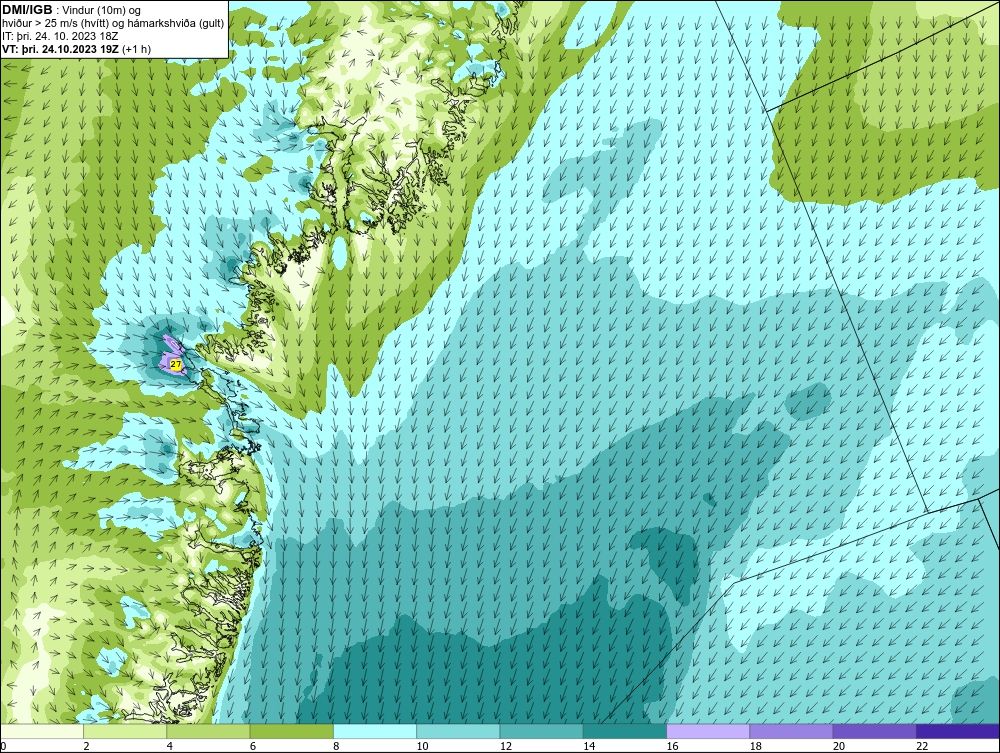1000x753 pixels.
Task: Select the 4-6 m/s green legend swatch
Action: click(x=209, y=731)
